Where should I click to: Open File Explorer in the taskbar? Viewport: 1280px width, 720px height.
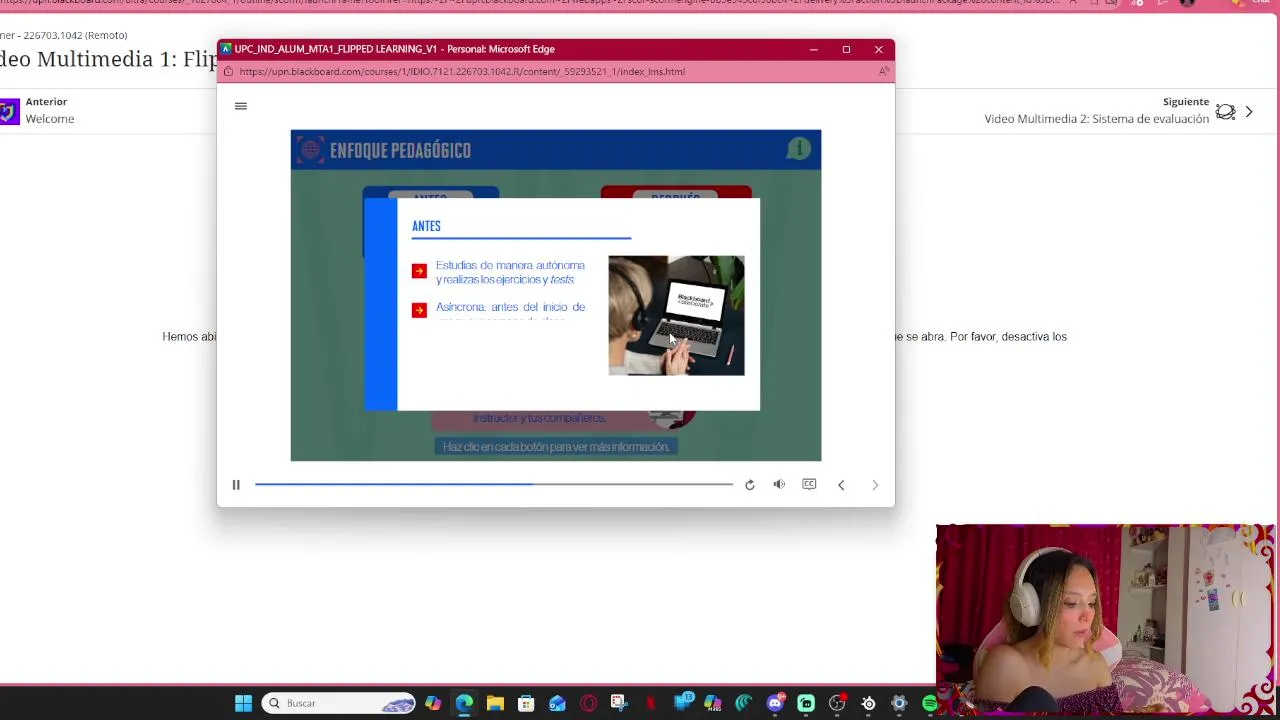495,703
